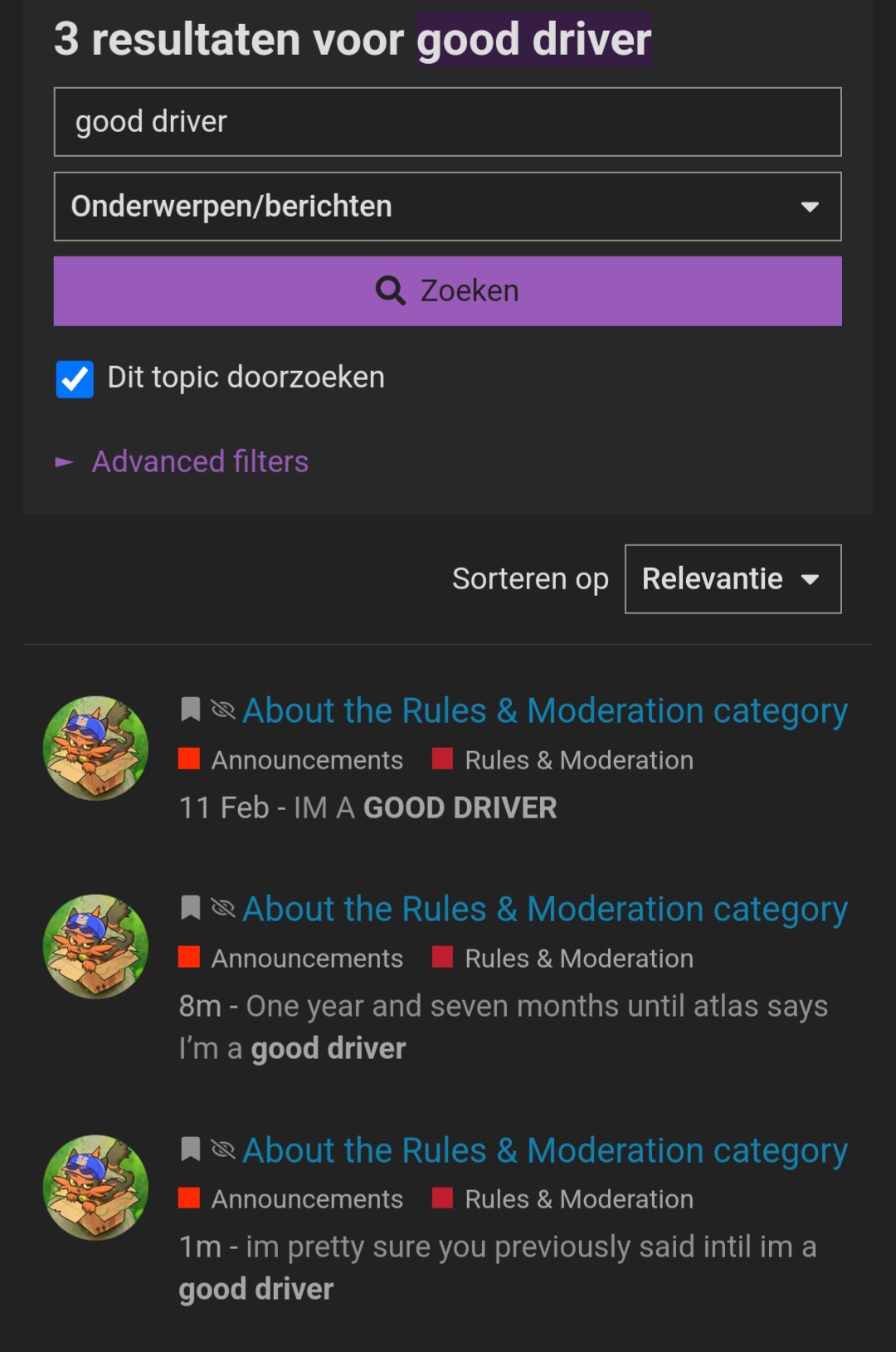Click unlisted eye-slash icon on first result
Image resolution: width=896 pixels, height=1352 pixels.
[222, 710]
